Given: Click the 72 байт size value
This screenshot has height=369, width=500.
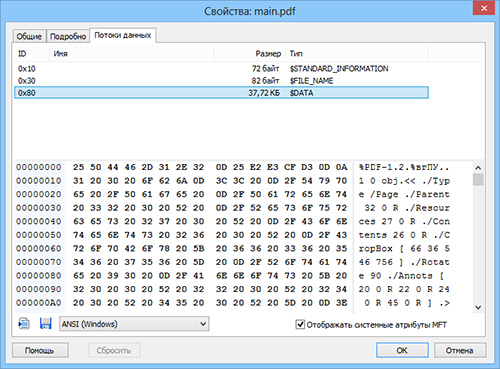Looking at the screenshot, I should click(x=265, y=69).
